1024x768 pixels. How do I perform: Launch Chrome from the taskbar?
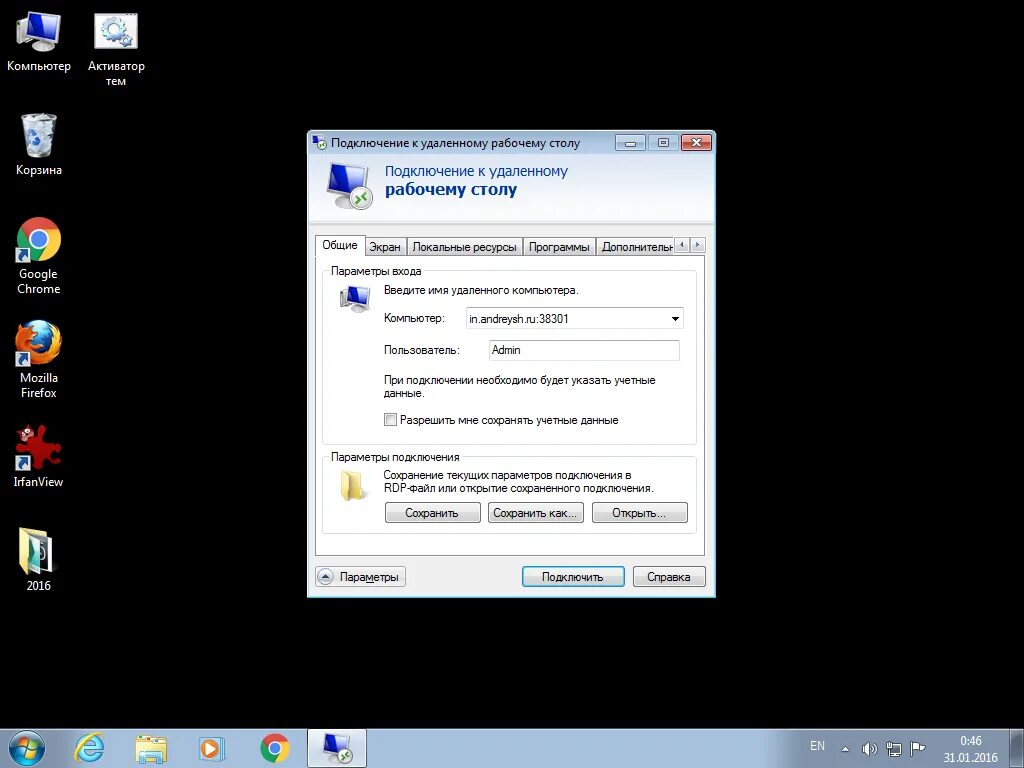pos(274,748)
